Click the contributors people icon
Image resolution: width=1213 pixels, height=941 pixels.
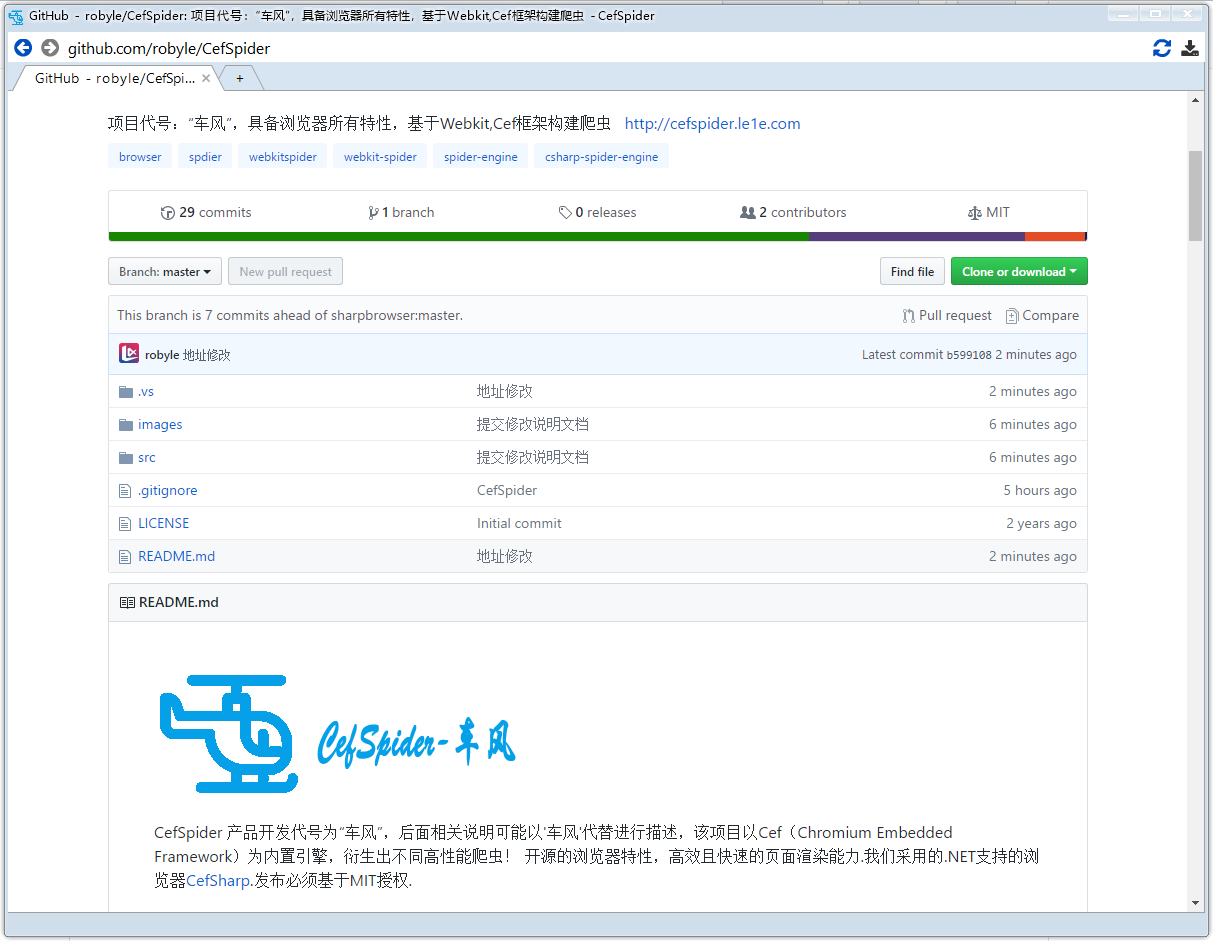[x=747, y=212]
